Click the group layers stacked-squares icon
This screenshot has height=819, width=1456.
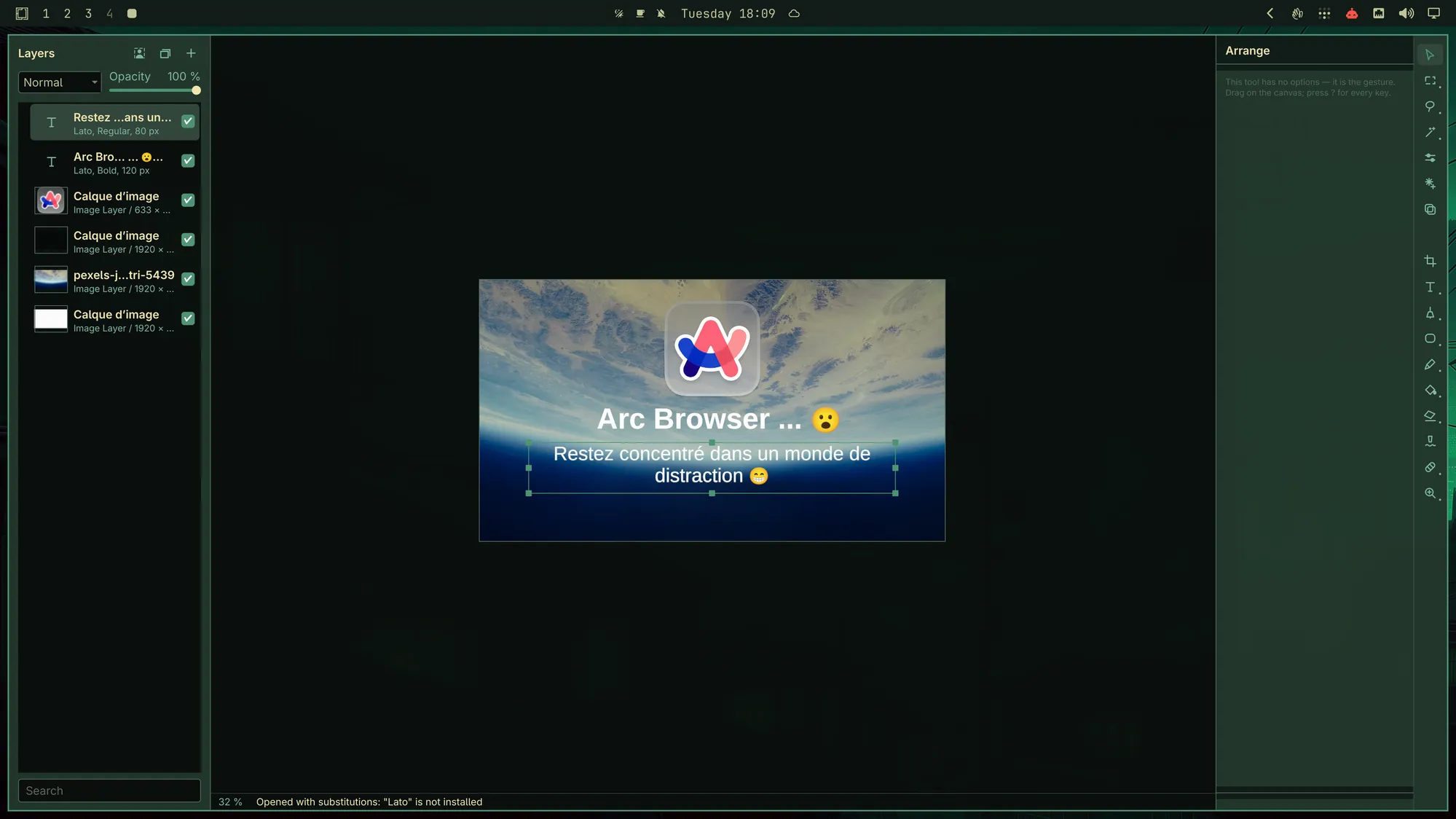(165, 53)
